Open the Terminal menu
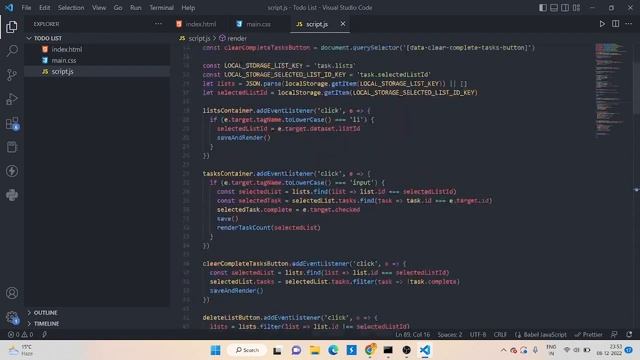 click(161, 7)
